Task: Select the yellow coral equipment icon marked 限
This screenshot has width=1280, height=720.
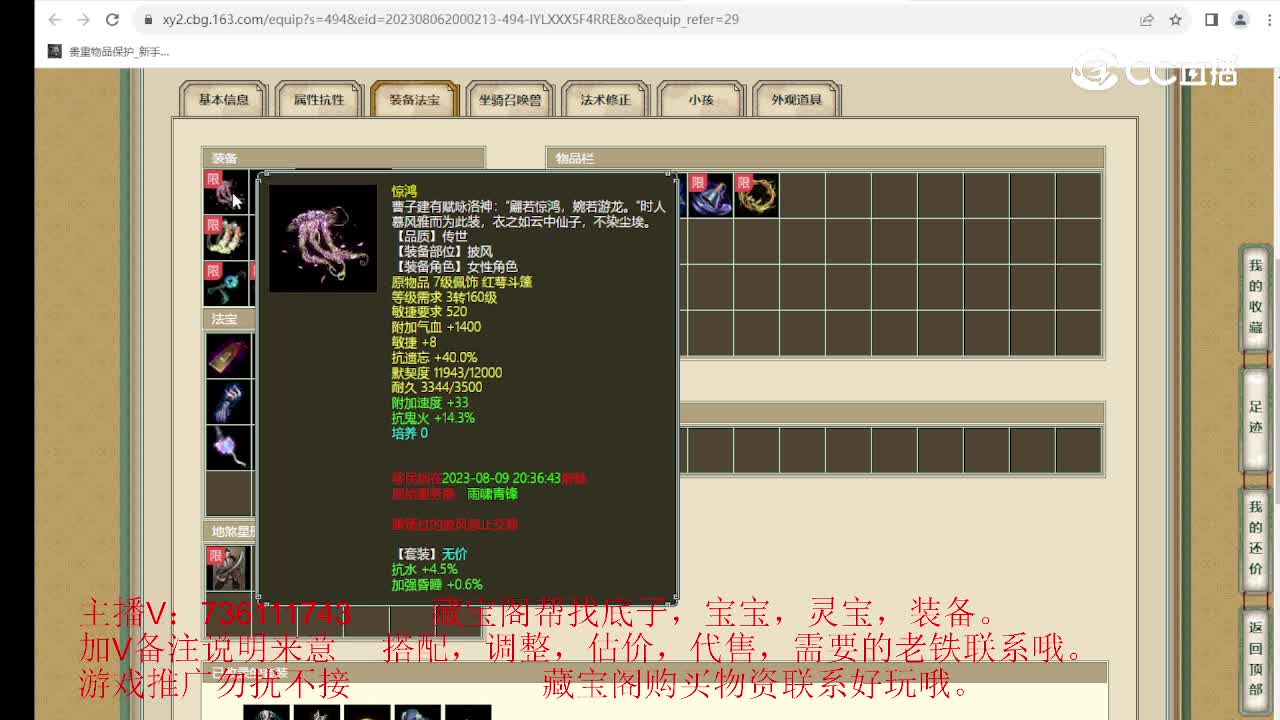Action: coord(227,237)
